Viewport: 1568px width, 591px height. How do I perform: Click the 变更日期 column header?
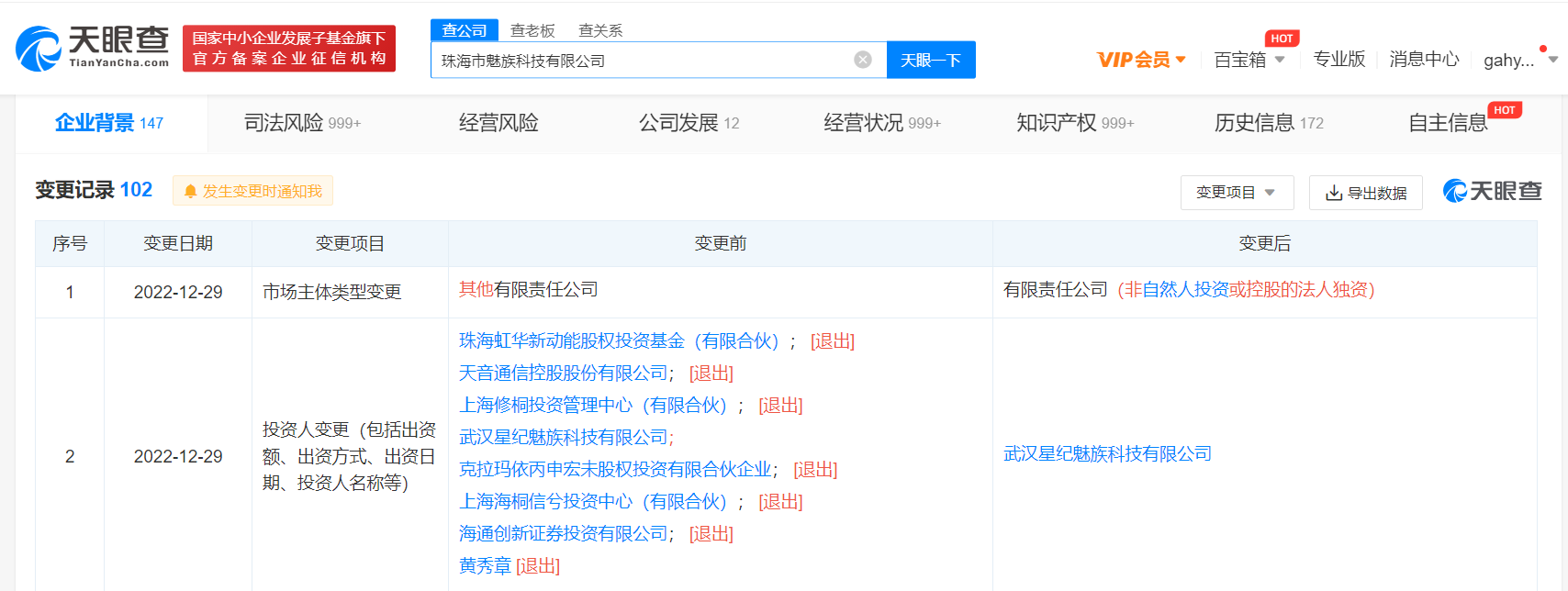(178, 243)
